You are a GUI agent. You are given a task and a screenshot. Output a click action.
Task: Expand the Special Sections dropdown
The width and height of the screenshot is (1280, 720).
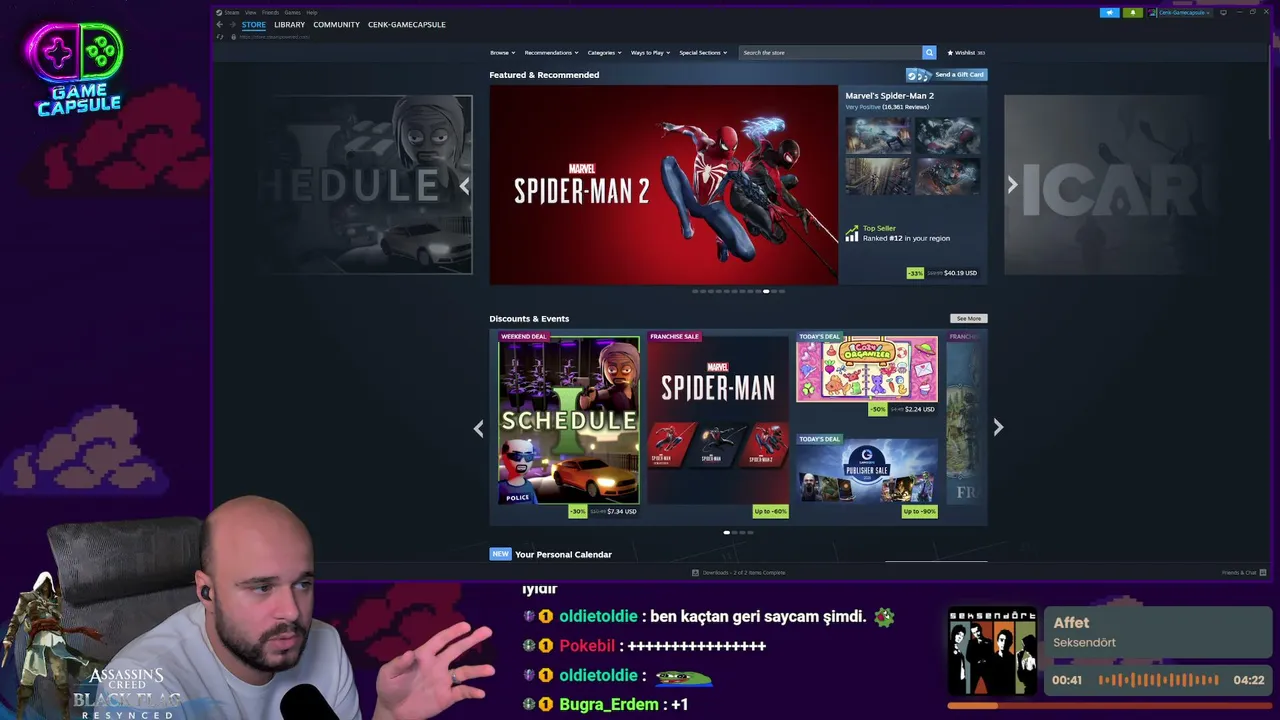[x=703, y=52]
